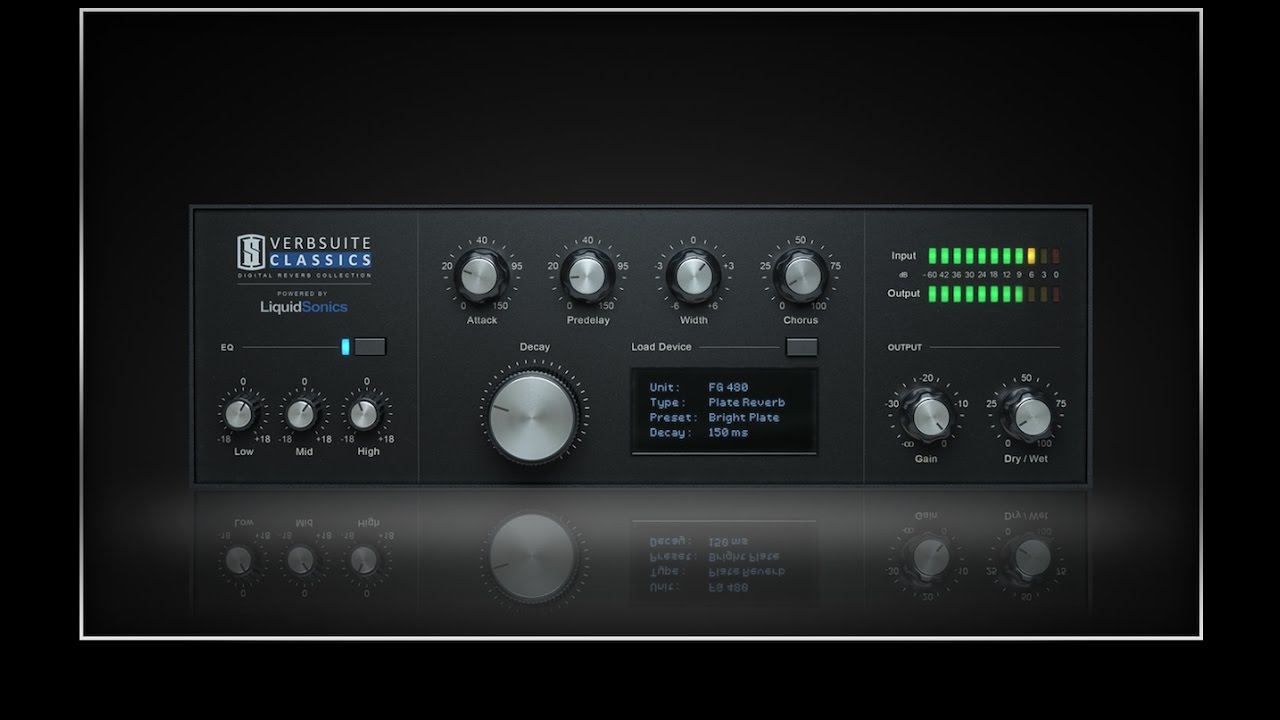The height and width of the screenshot is (720, 1280).
Task: Click the output Gain knob
Action: pos(927,416)
